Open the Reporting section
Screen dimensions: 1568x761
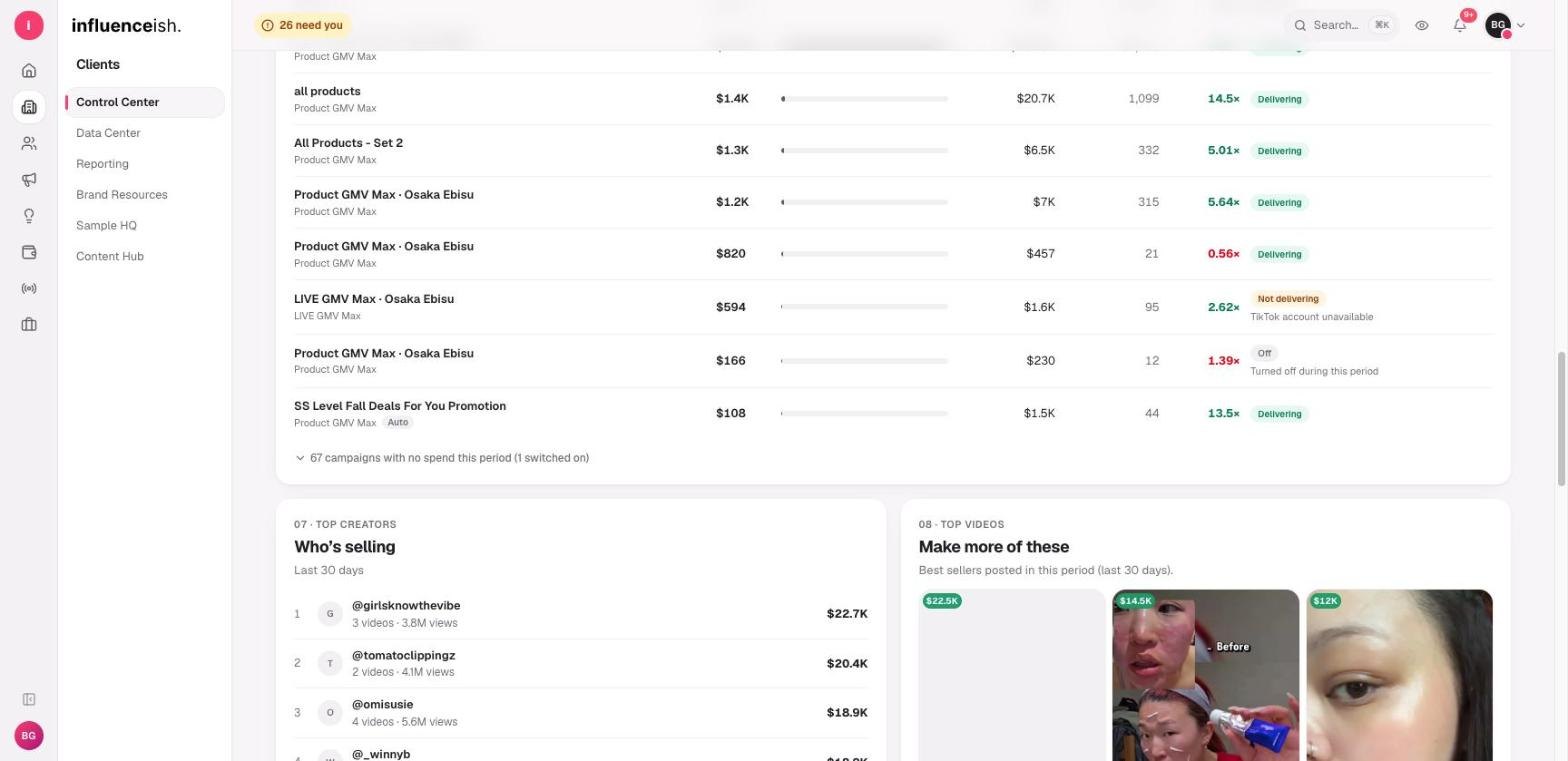102,164
